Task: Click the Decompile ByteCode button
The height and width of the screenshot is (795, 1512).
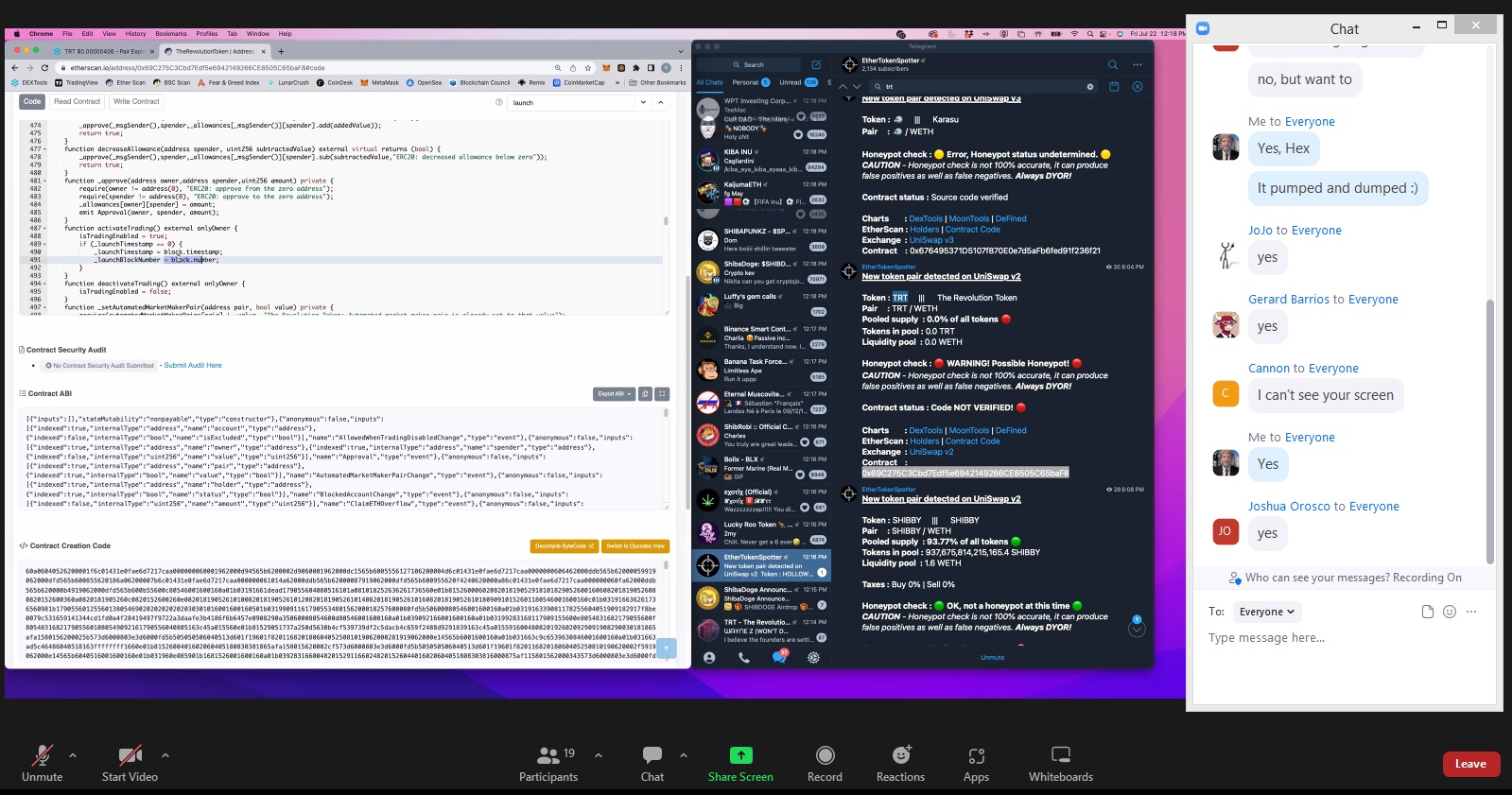Action: coord(565,546)
